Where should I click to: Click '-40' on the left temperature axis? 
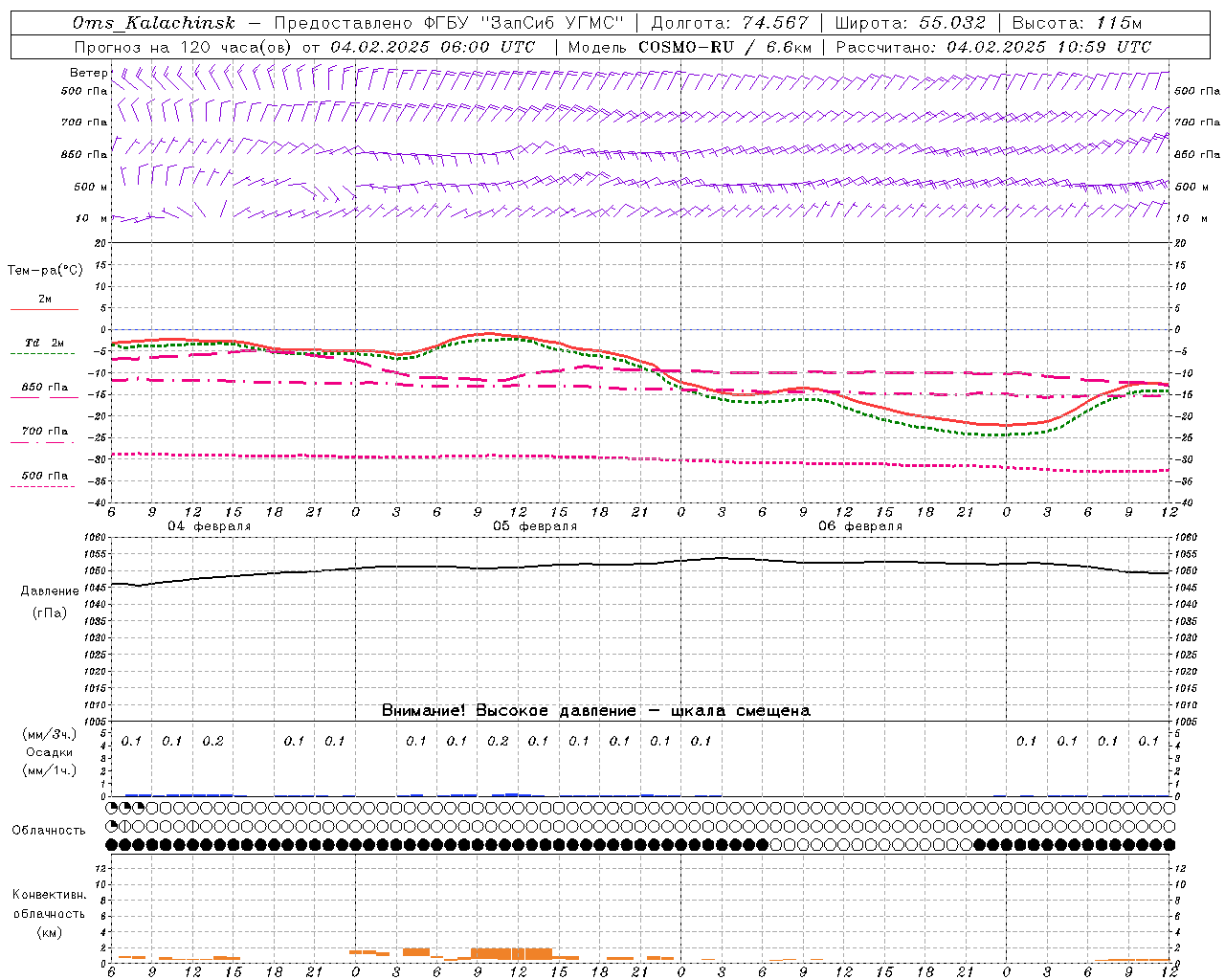coord(99,502)
